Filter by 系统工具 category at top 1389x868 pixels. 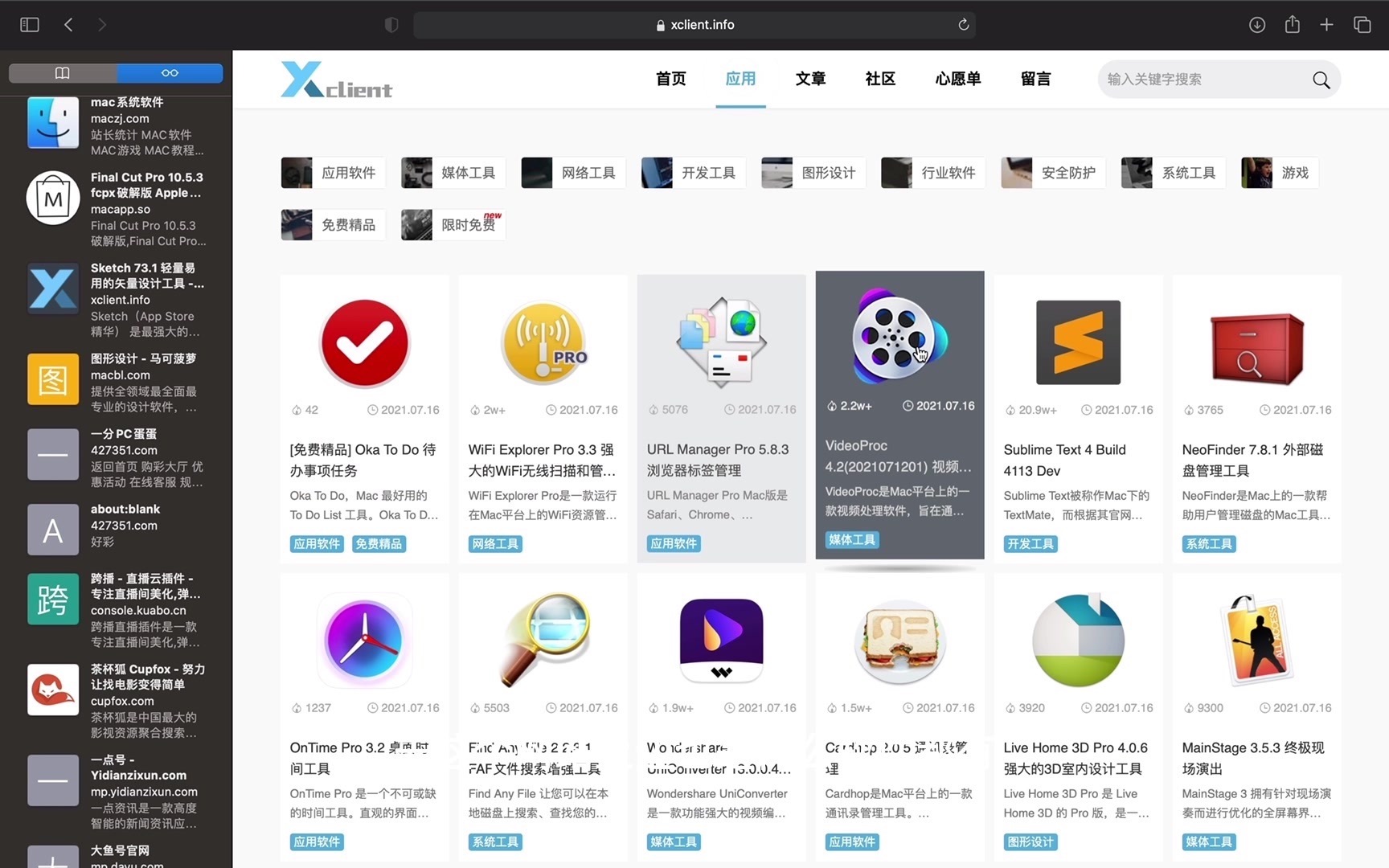coord(1174,173)
